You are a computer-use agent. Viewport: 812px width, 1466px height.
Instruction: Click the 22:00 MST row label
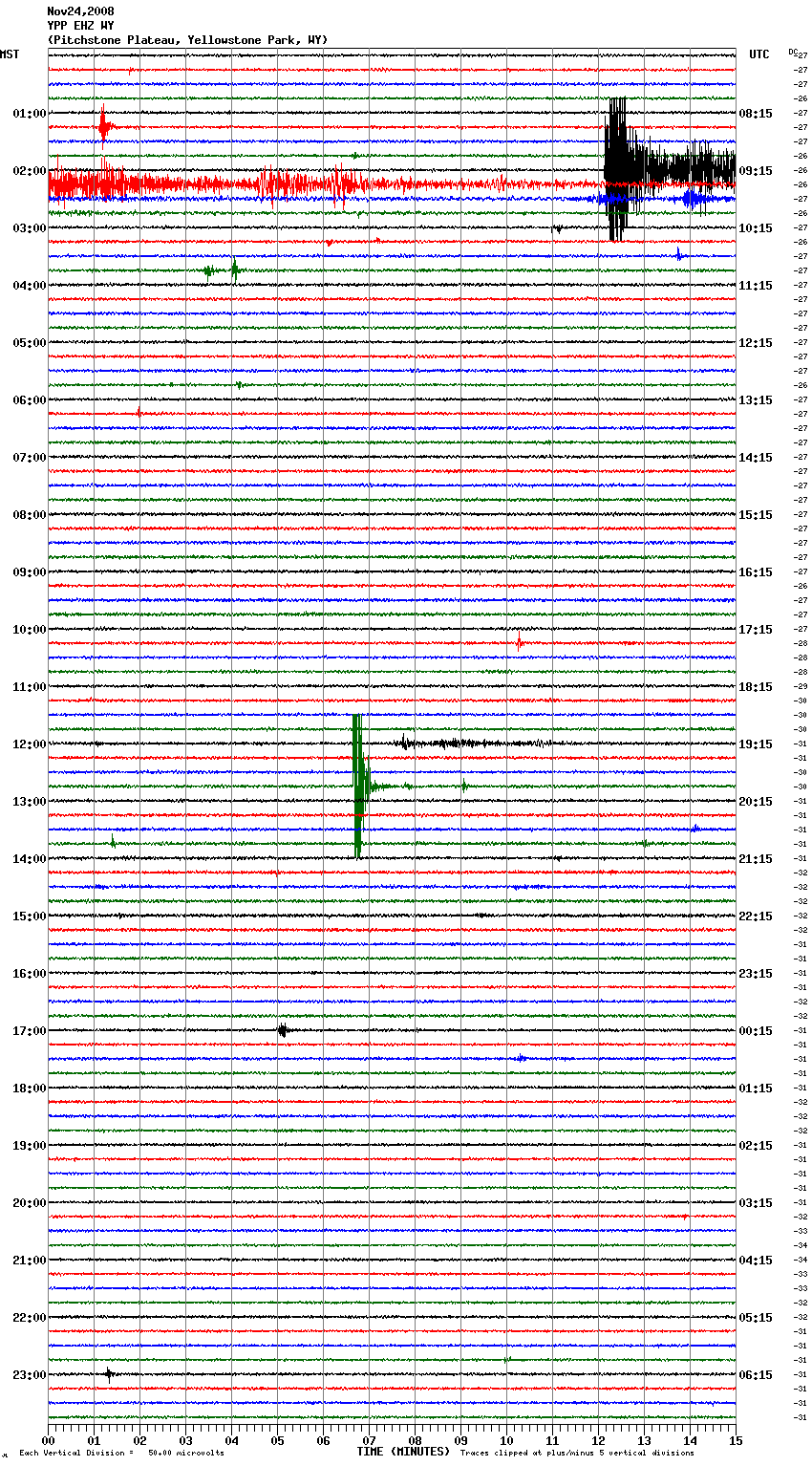click(29, 1318)
